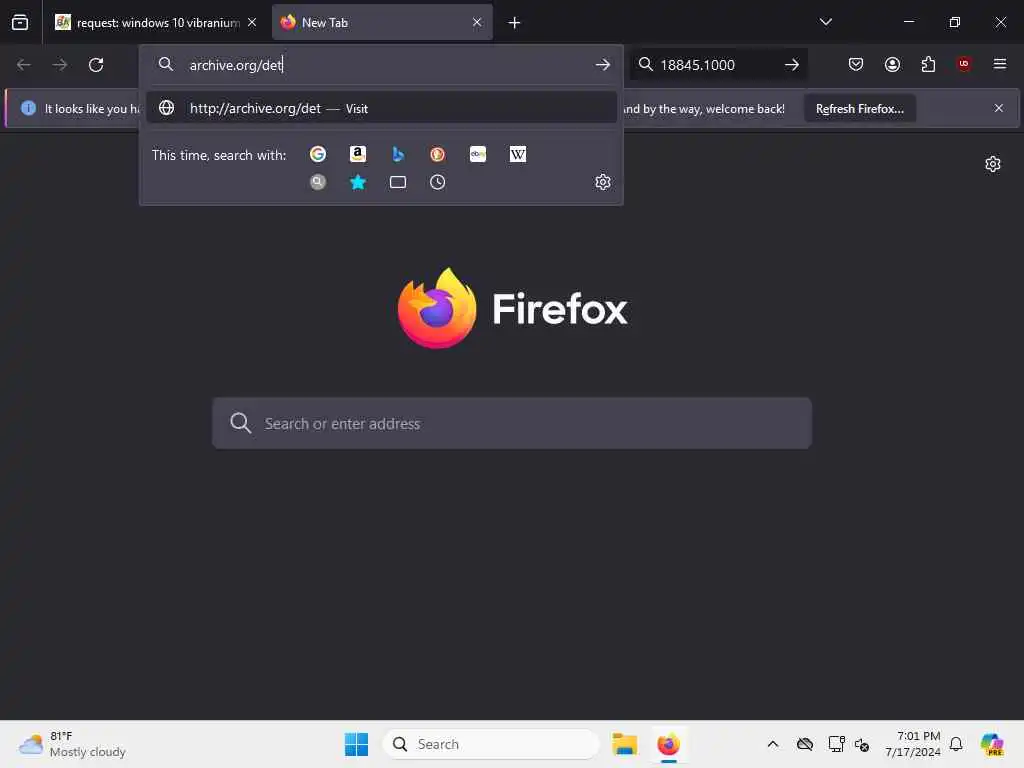The width and height of the screenshot is (1024, 768).
Task: Click the info icon in notification bar
Action: [x=28, y=108]
